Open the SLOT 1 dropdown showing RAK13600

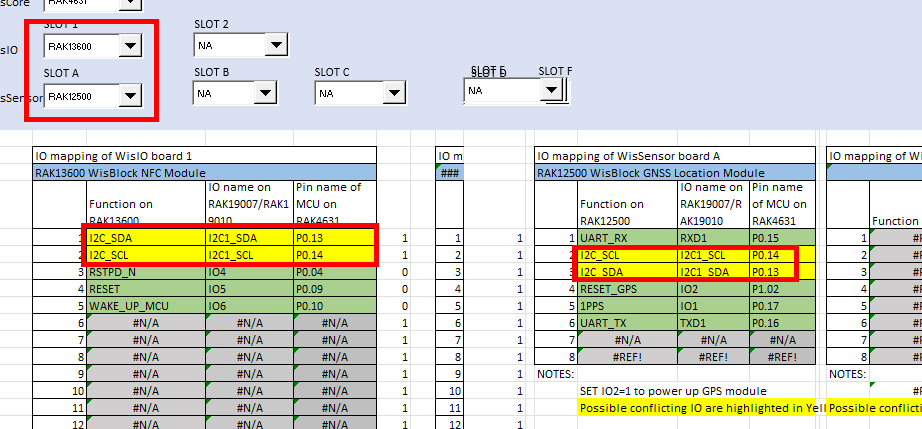coord(130,46)
